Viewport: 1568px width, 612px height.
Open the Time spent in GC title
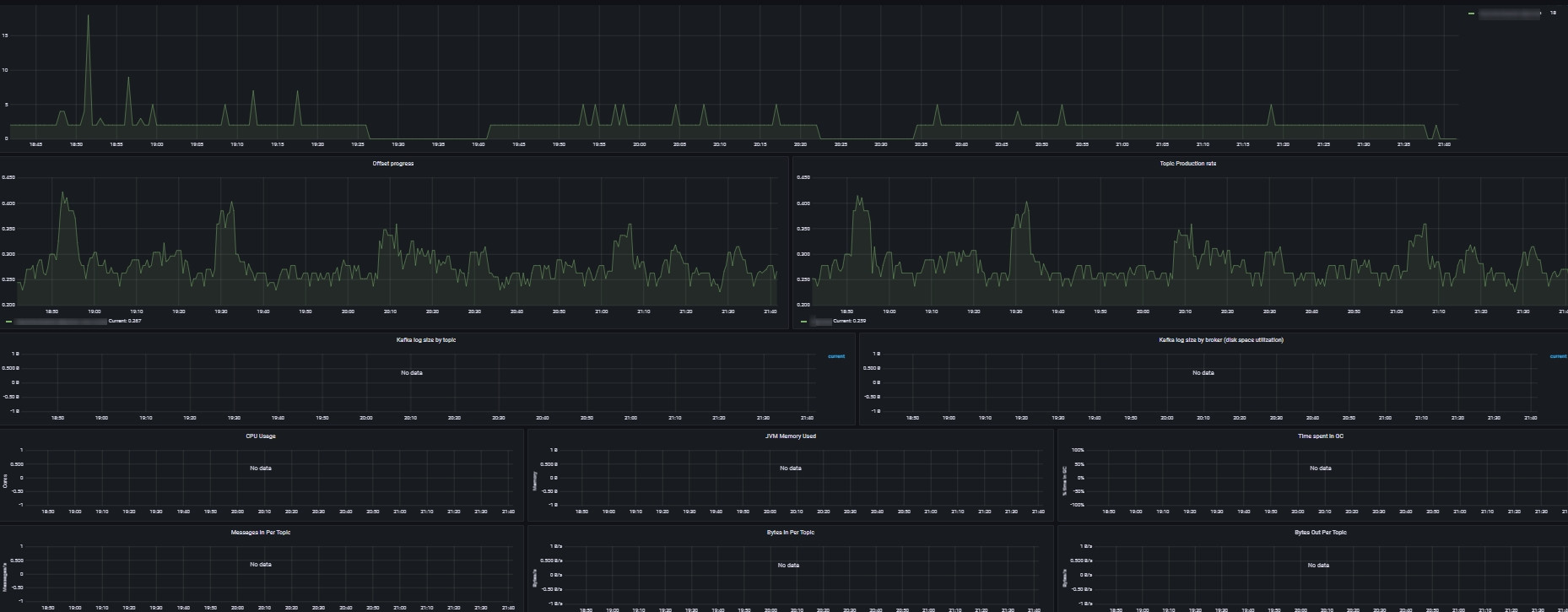coord(1321,436)
